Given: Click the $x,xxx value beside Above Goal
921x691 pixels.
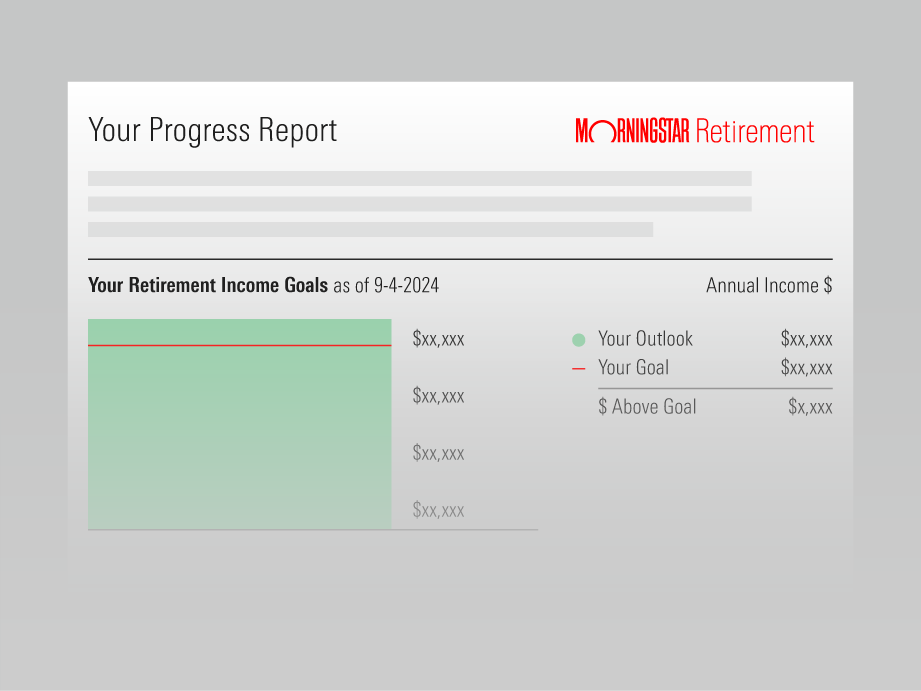Looking at the screenshot, I should 810,407.
